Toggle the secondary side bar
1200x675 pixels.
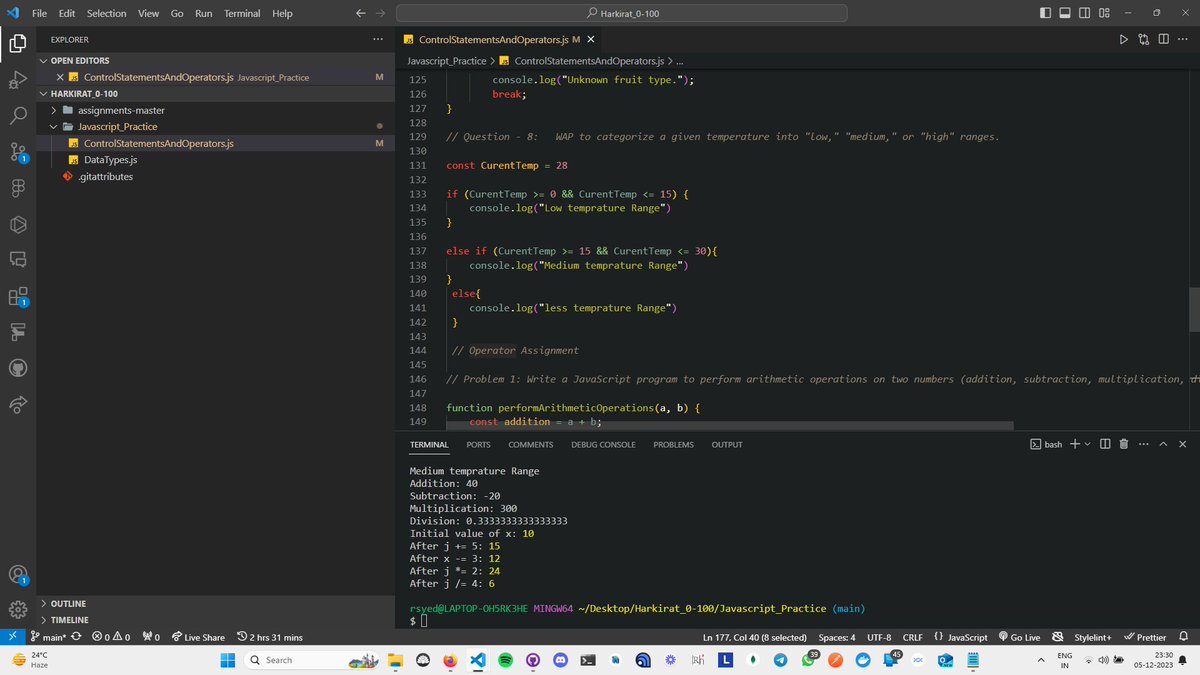pos(1084,13)
